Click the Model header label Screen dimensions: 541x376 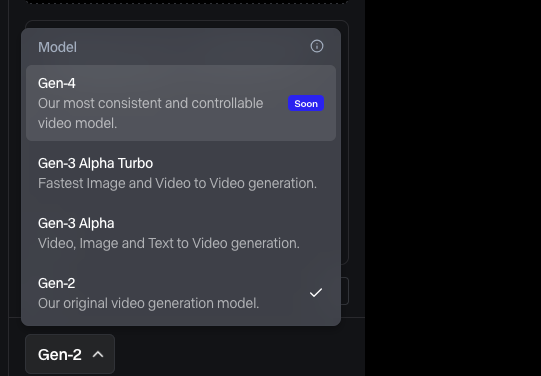click(57, 47)
